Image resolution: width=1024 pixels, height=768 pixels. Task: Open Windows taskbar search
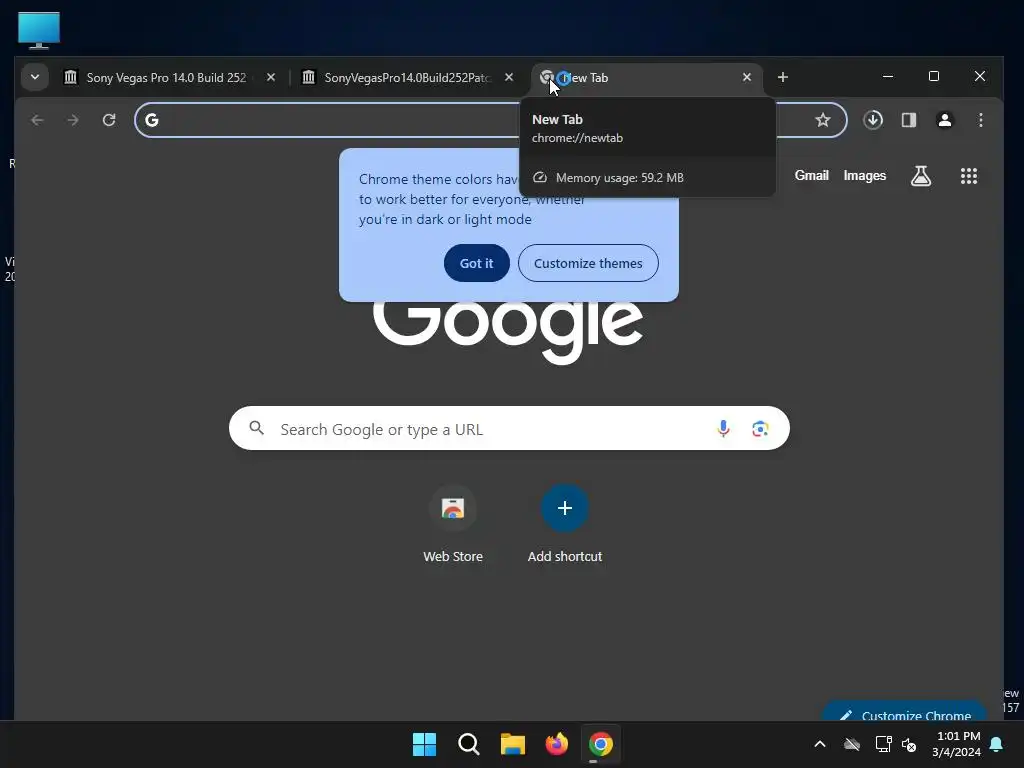pos(468,744)
